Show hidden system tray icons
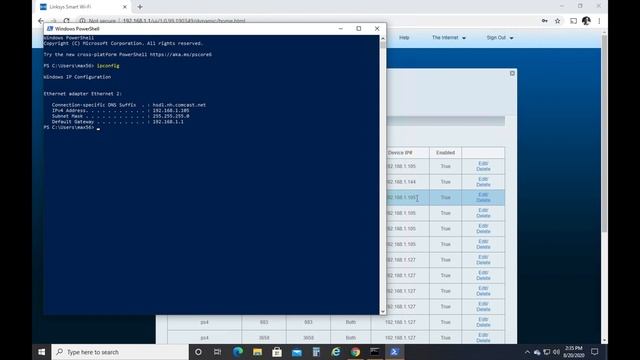Screen dimensions: 640x360 (x=527, y=352)
